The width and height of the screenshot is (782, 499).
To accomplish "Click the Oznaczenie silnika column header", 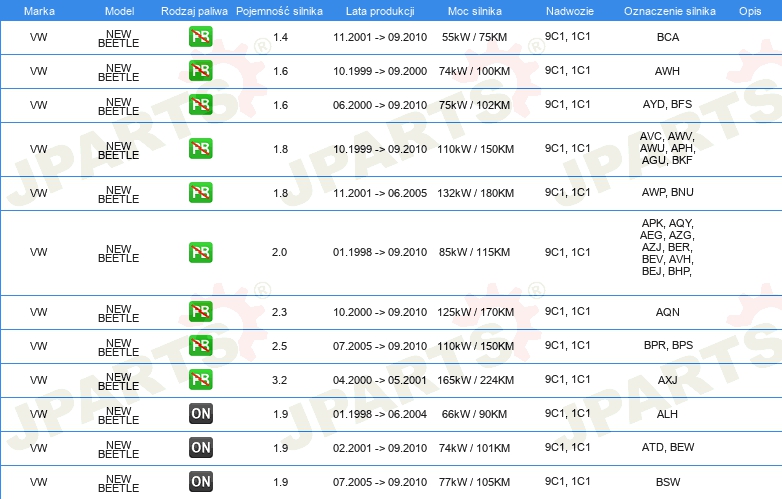I will tap(670, 11).
